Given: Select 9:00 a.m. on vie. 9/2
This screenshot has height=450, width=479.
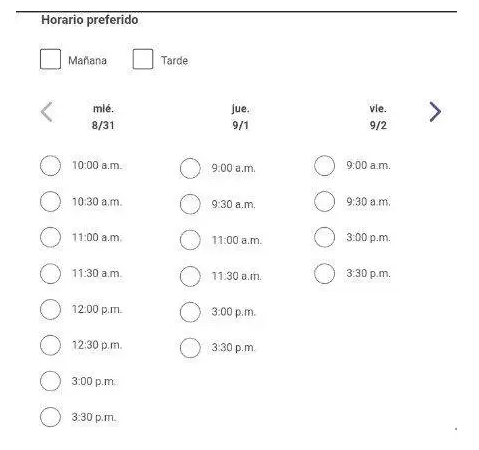Looking at the screenshot, I should pos(324,165).
